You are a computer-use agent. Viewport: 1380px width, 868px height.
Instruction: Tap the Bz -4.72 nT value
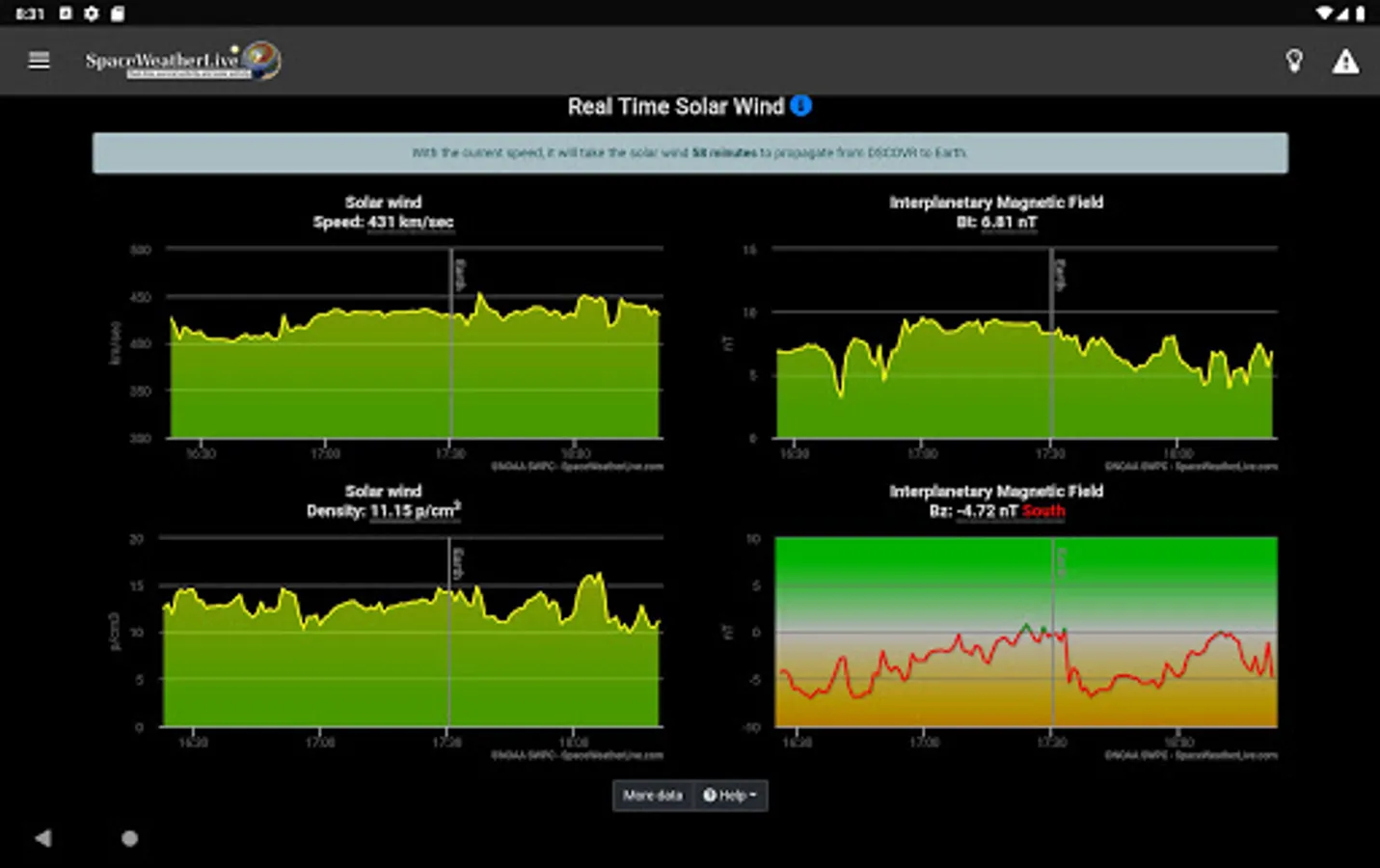pos(987,510)
